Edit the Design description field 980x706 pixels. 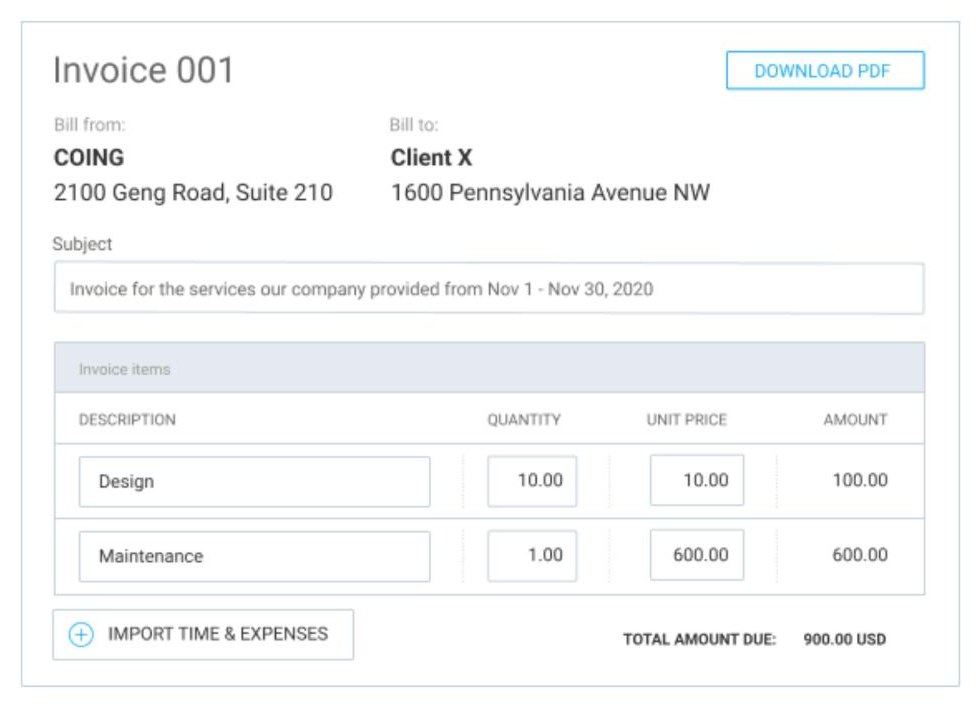[x=254, y=482]
